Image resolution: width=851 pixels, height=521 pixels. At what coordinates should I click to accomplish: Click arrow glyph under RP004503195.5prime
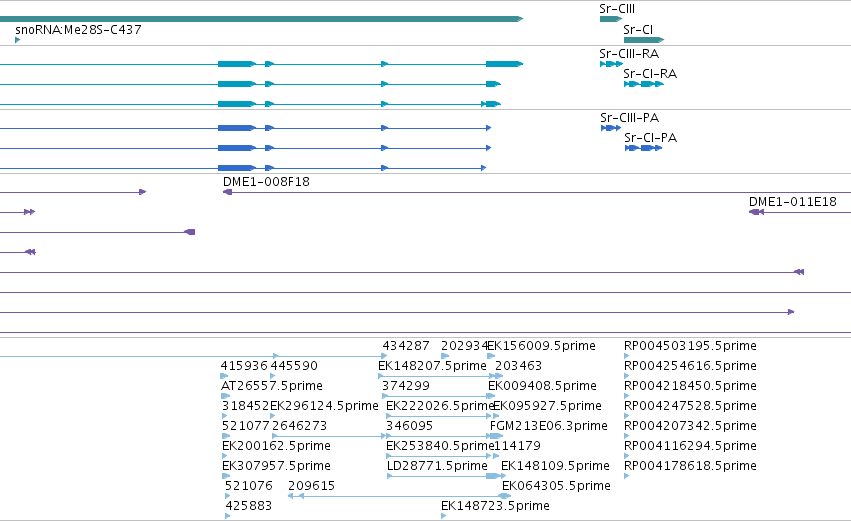(x=627, y=356)
